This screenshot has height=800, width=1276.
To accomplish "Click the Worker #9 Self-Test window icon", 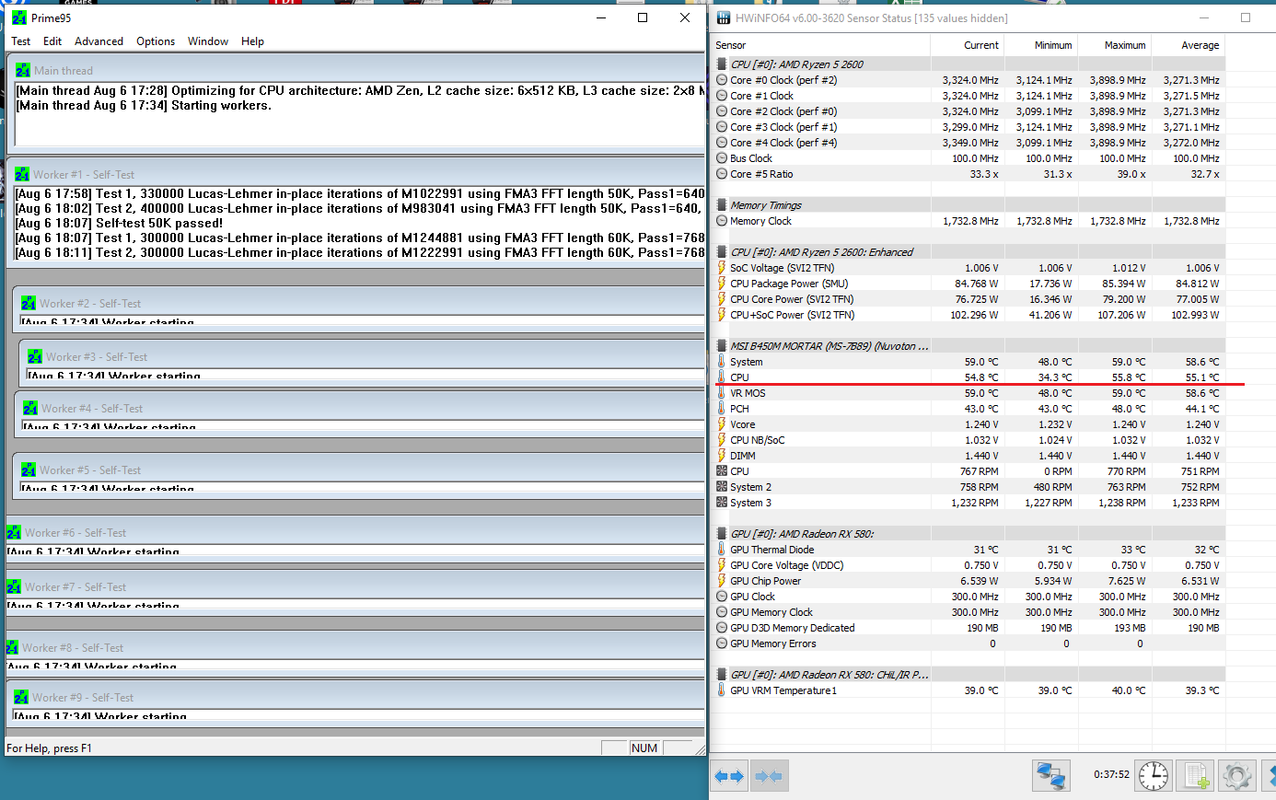I will click(x=21, y=697).
